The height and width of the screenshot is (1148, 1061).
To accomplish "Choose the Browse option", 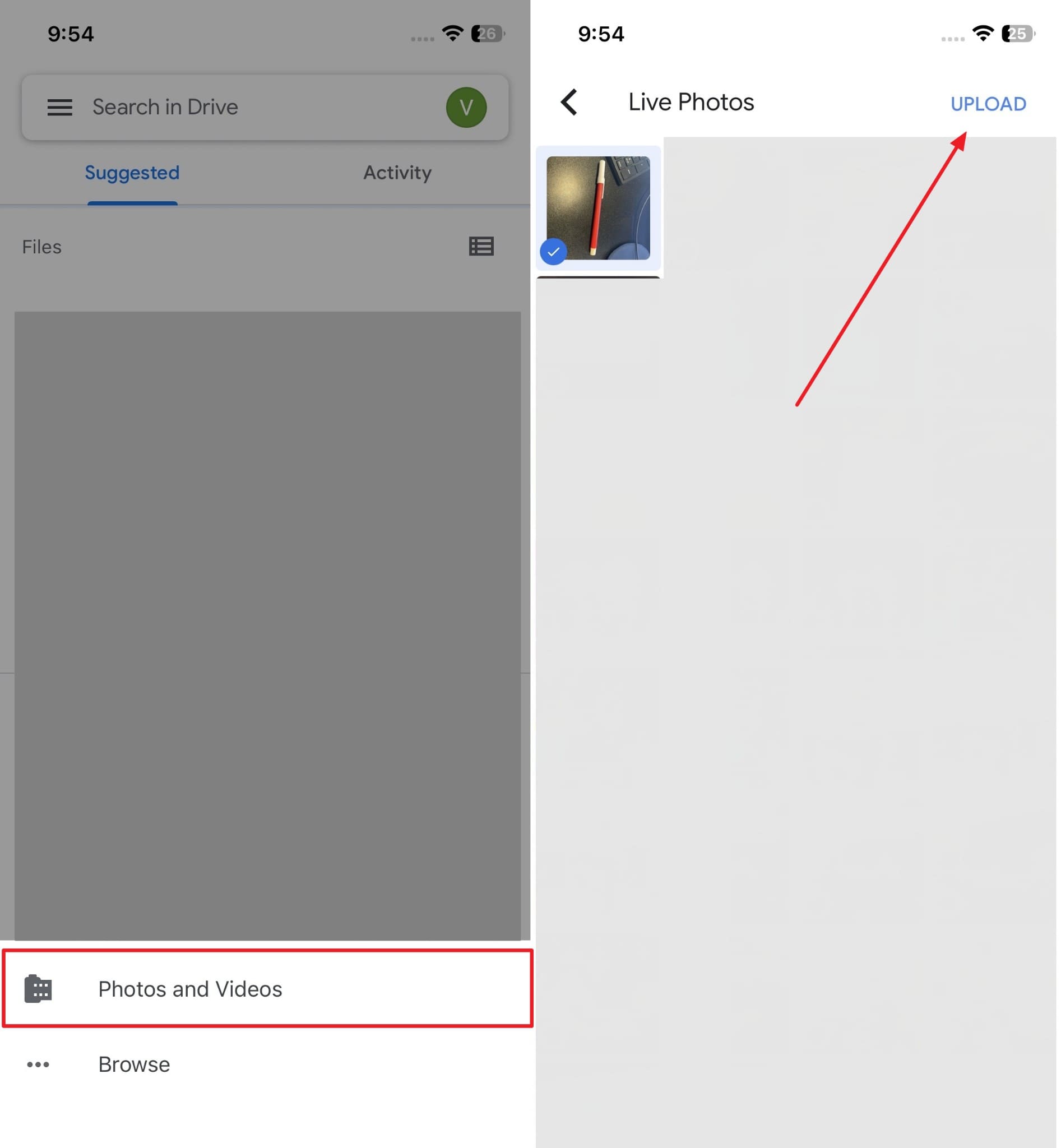I will 265,1064.
